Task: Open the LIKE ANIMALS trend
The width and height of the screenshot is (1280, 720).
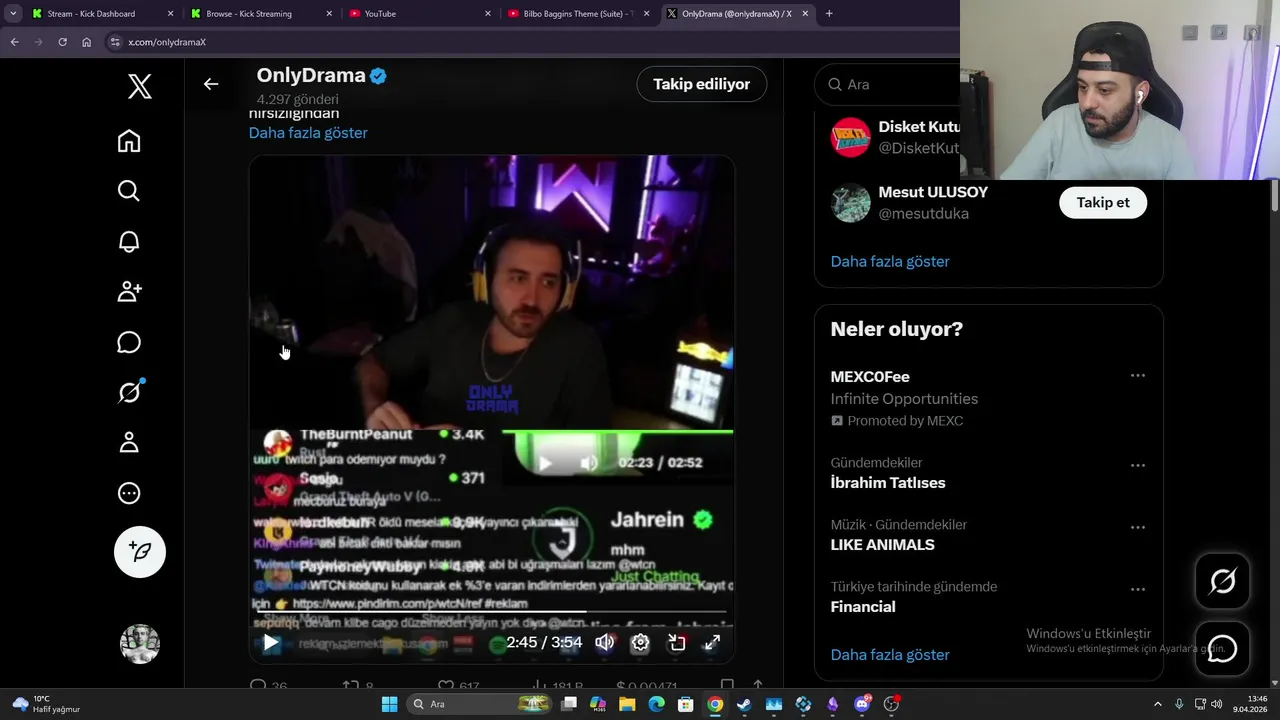Action: pos(883,545)
